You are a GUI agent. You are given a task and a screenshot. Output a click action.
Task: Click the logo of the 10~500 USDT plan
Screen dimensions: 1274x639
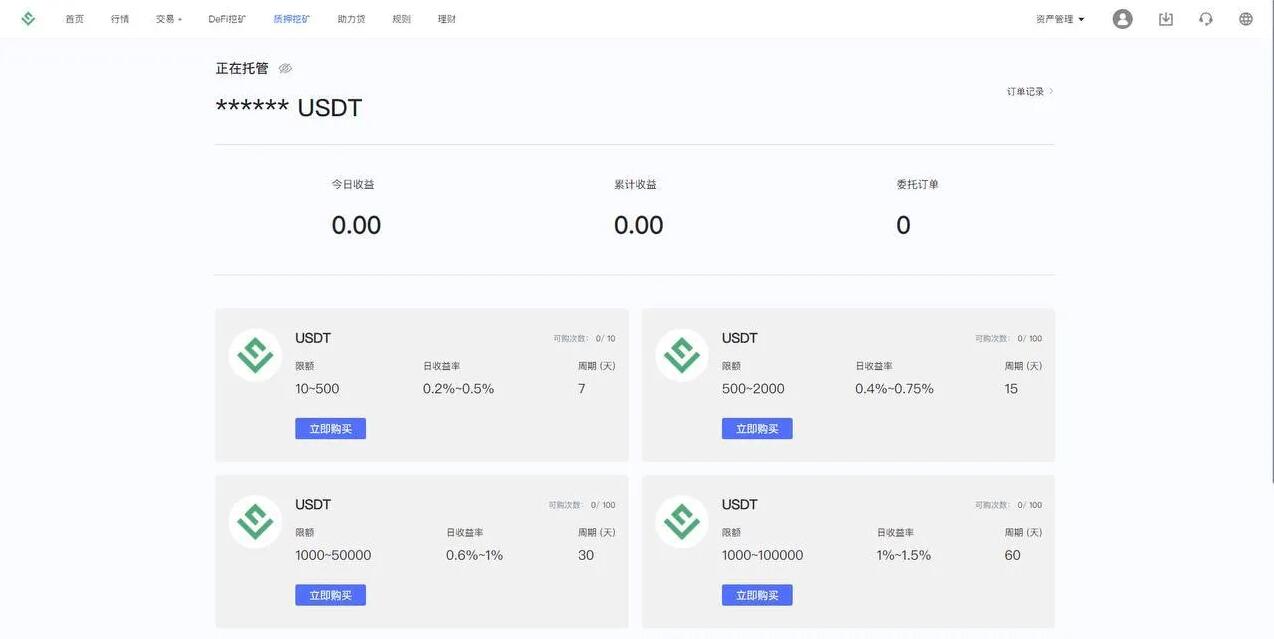(x=255, y=355)
